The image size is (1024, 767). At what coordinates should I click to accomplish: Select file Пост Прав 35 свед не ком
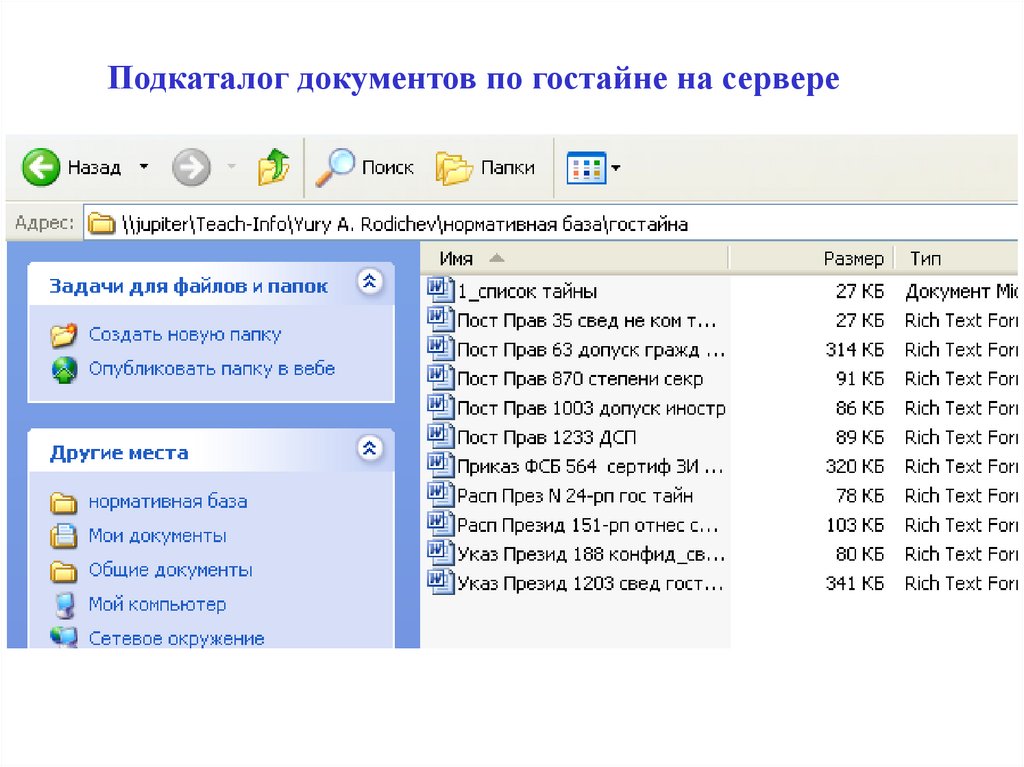tap(586, 321)
